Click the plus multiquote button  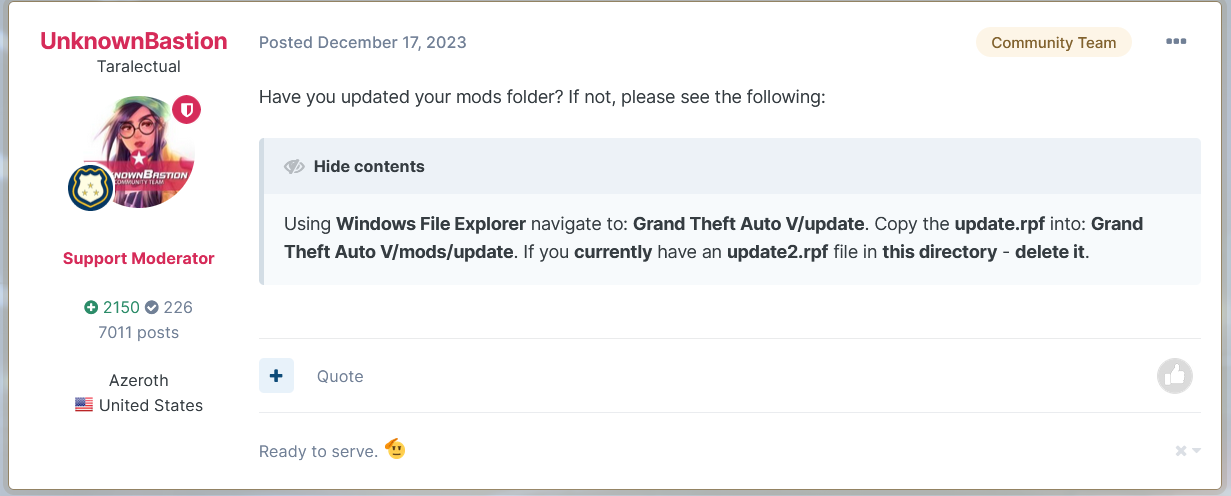[x=276, y=376]
